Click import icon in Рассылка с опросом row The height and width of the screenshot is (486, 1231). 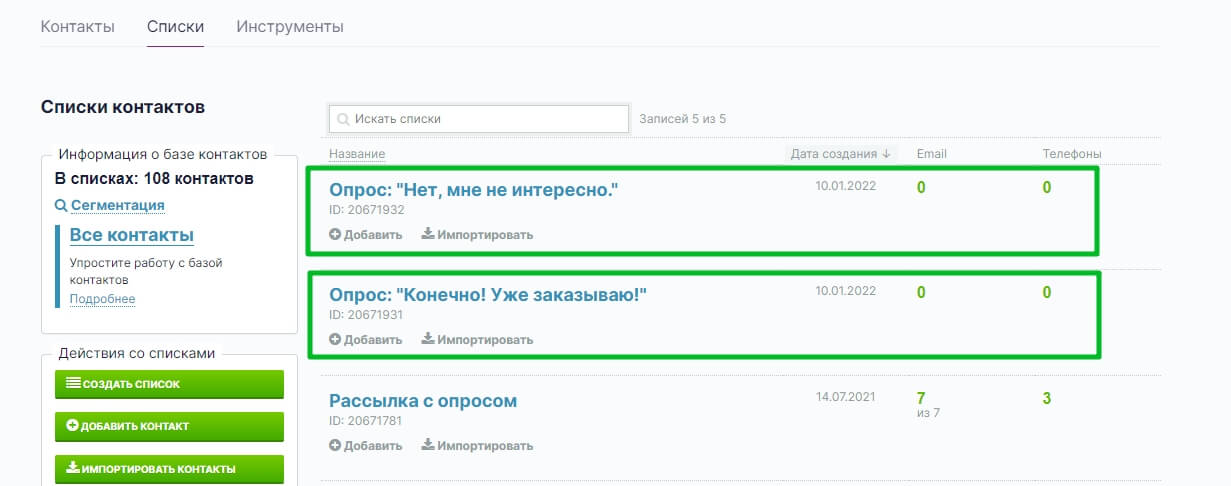click(x=427, y=446)
